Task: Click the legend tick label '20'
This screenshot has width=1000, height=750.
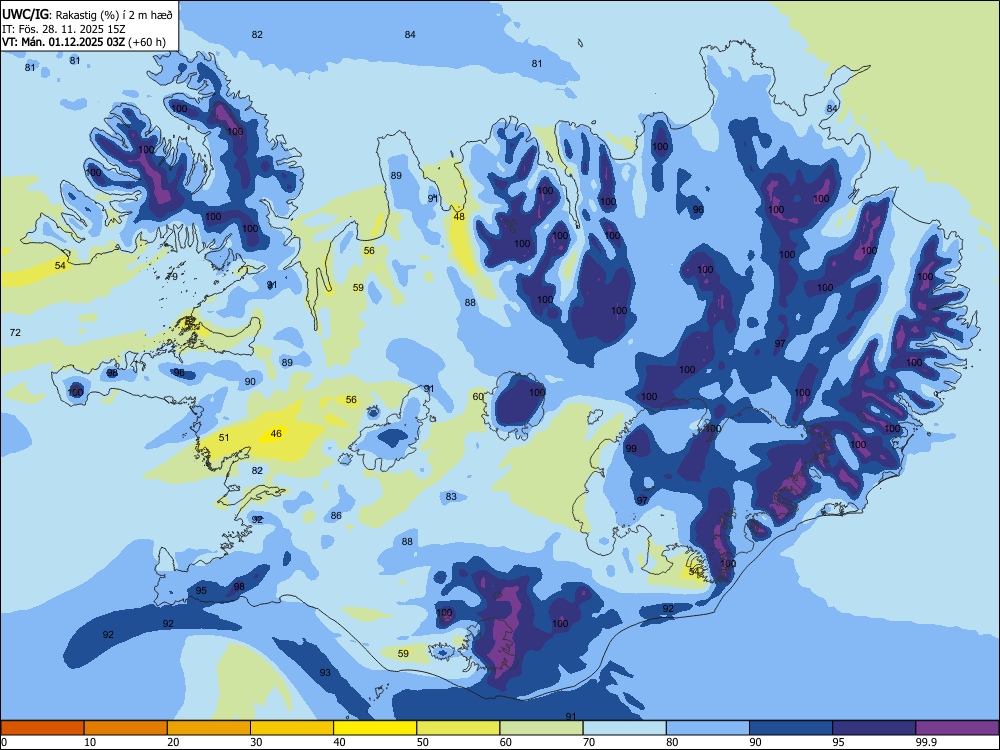Action: coord(173,742)
